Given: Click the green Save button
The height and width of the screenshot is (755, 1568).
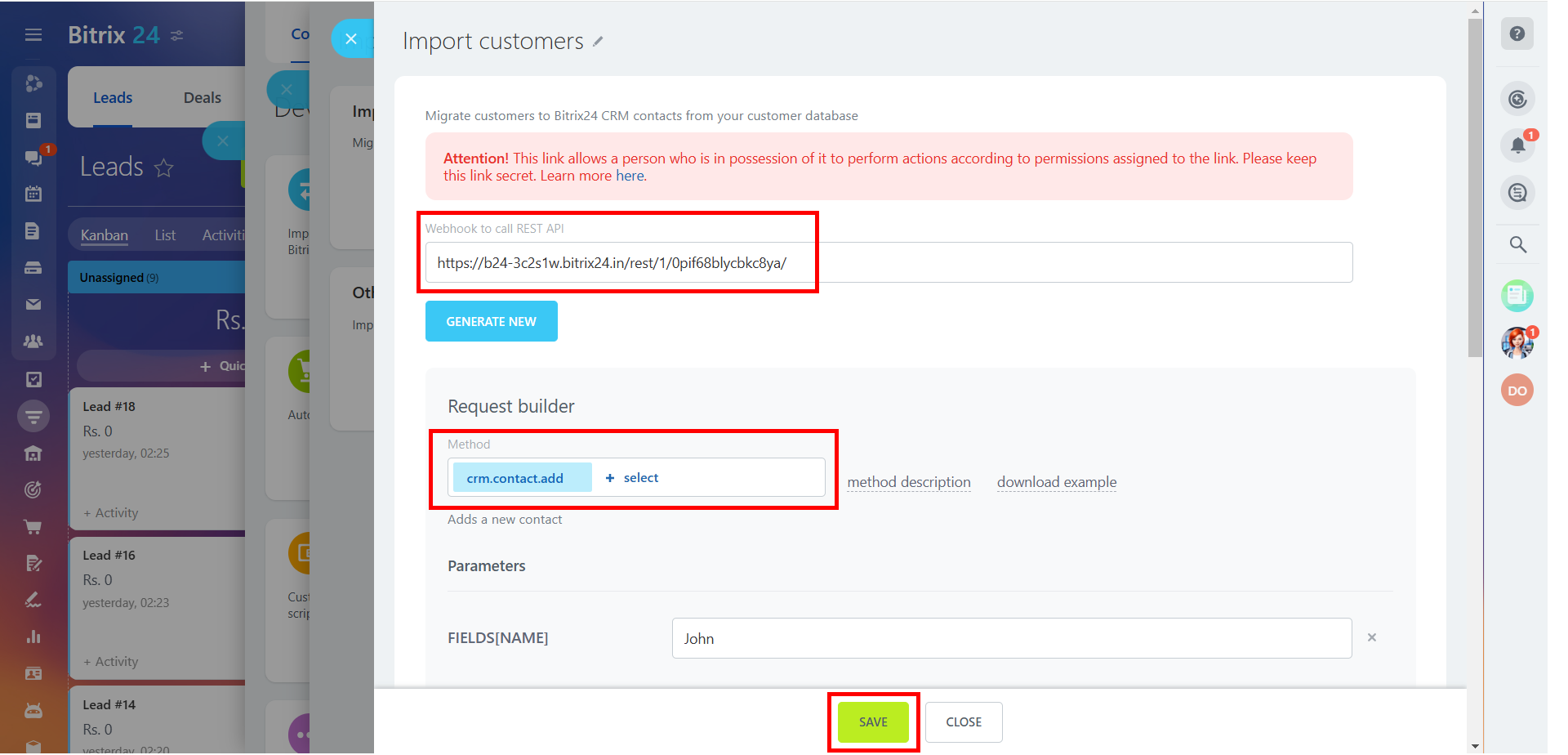Looking at the screenshot, I should (x=873, y=722).
